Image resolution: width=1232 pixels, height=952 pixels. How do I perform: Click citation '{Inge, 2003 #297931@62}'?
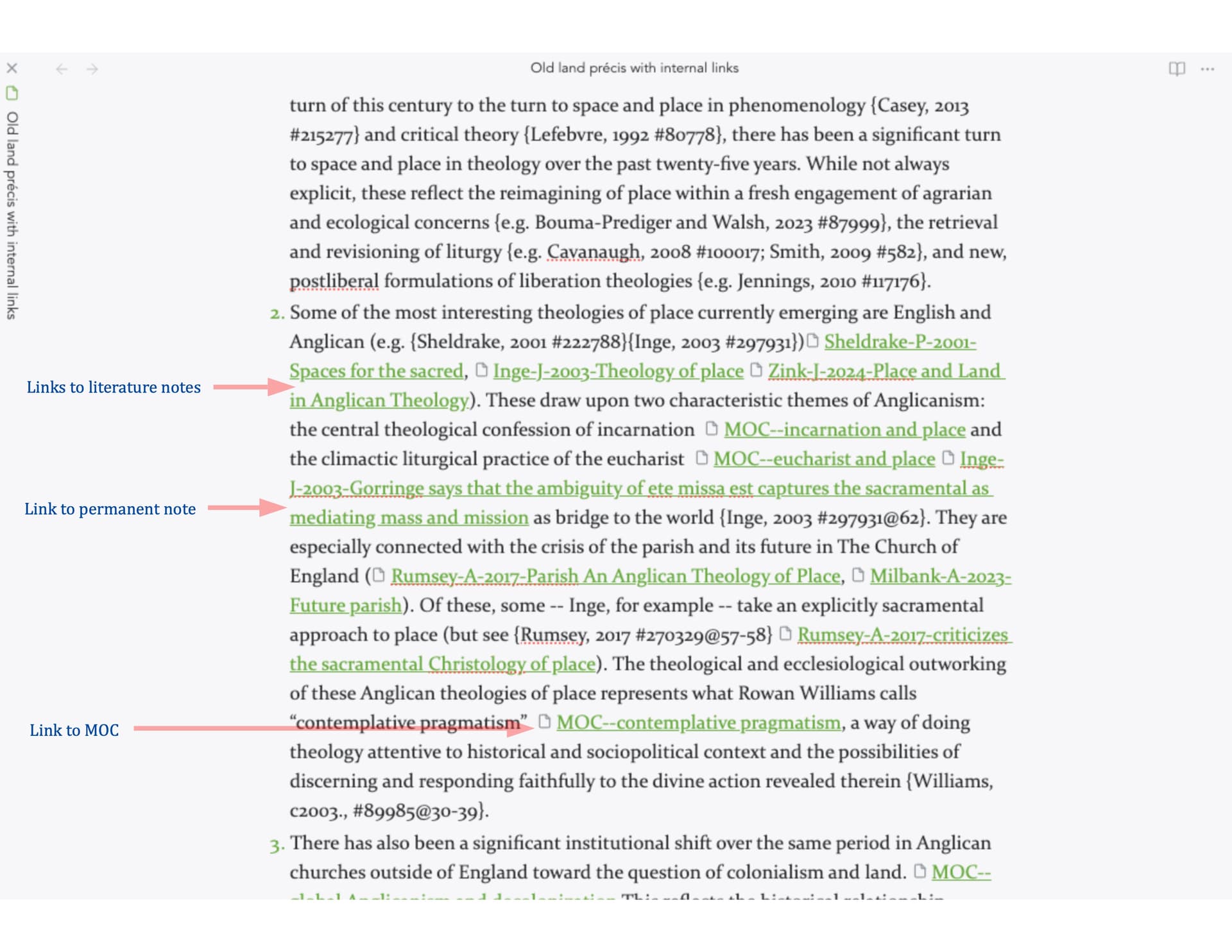coord(824,518)
